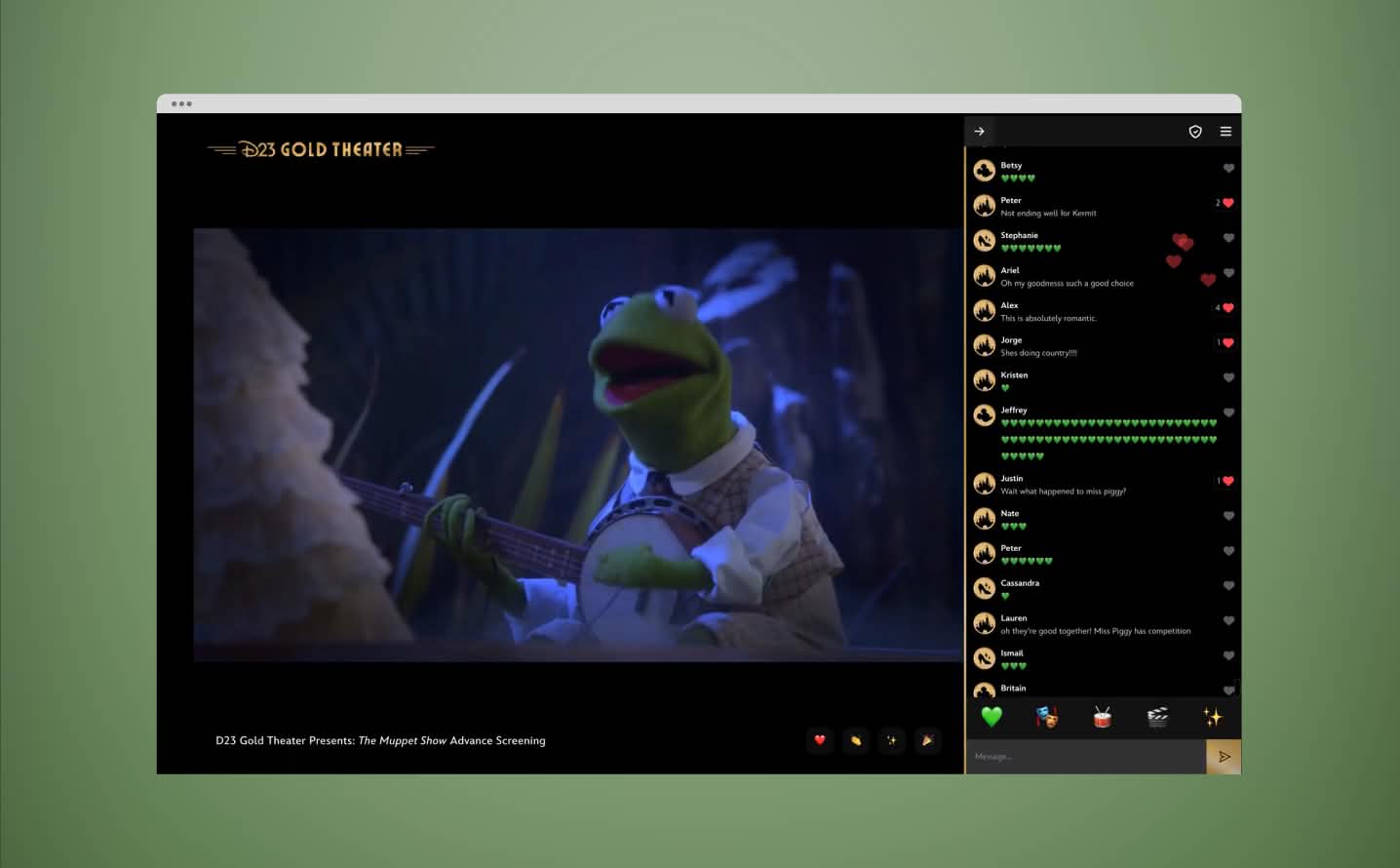Viewport: 1400px width, 868px height.
Task: Click the username Alex
Action: (x=1009, y=305)
